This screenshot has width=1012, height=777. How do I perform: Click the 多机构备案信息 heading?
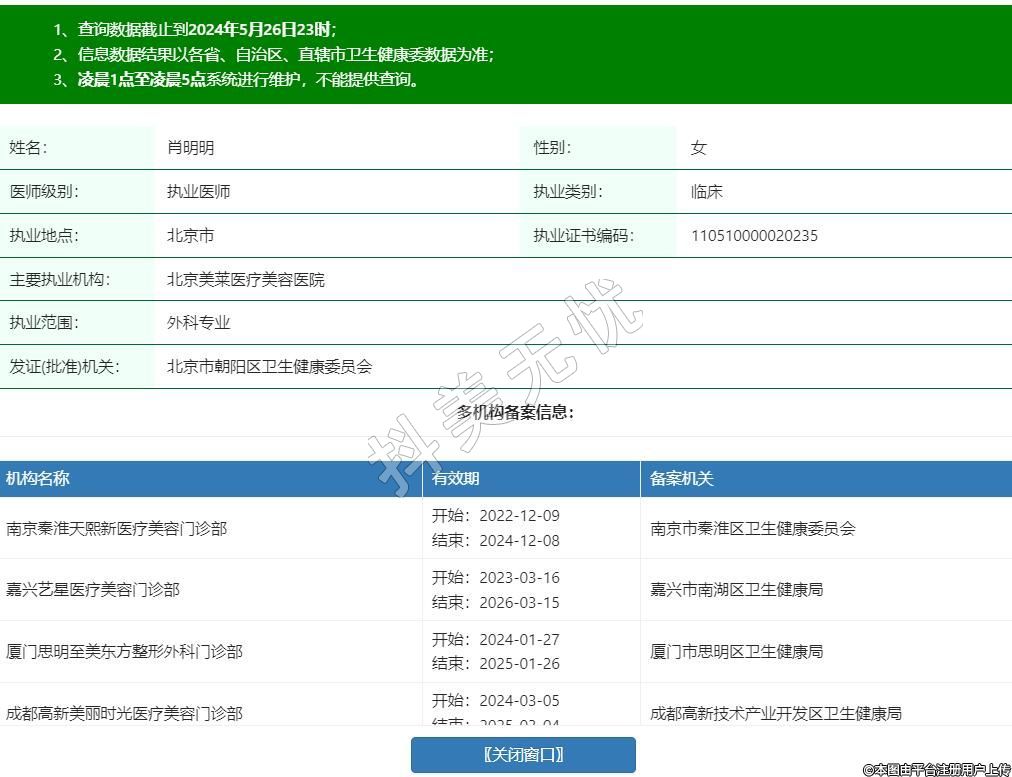point(516,413)
